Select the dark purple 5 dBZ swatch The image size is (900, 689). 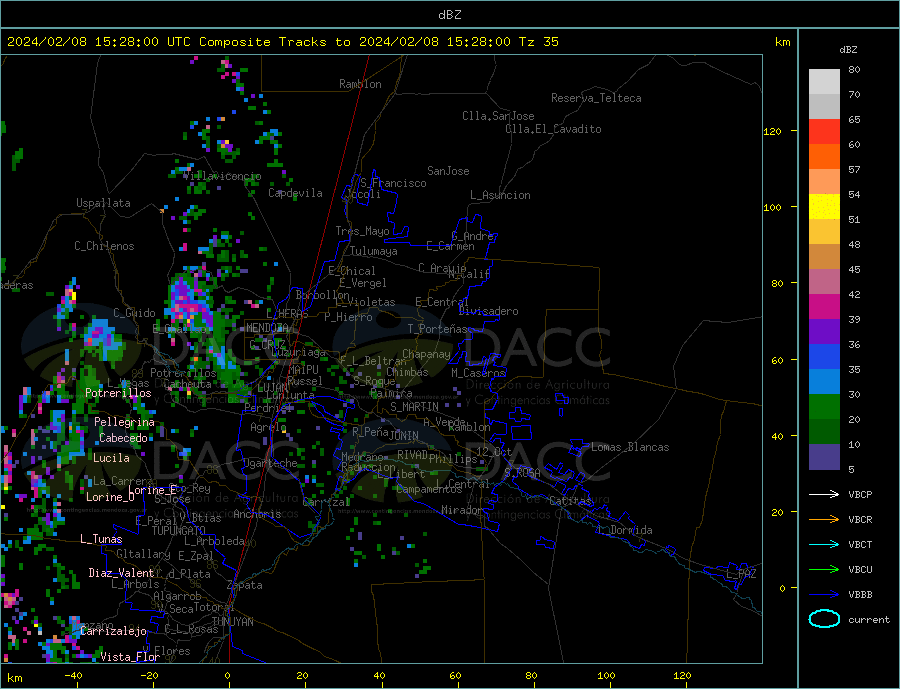824,457
